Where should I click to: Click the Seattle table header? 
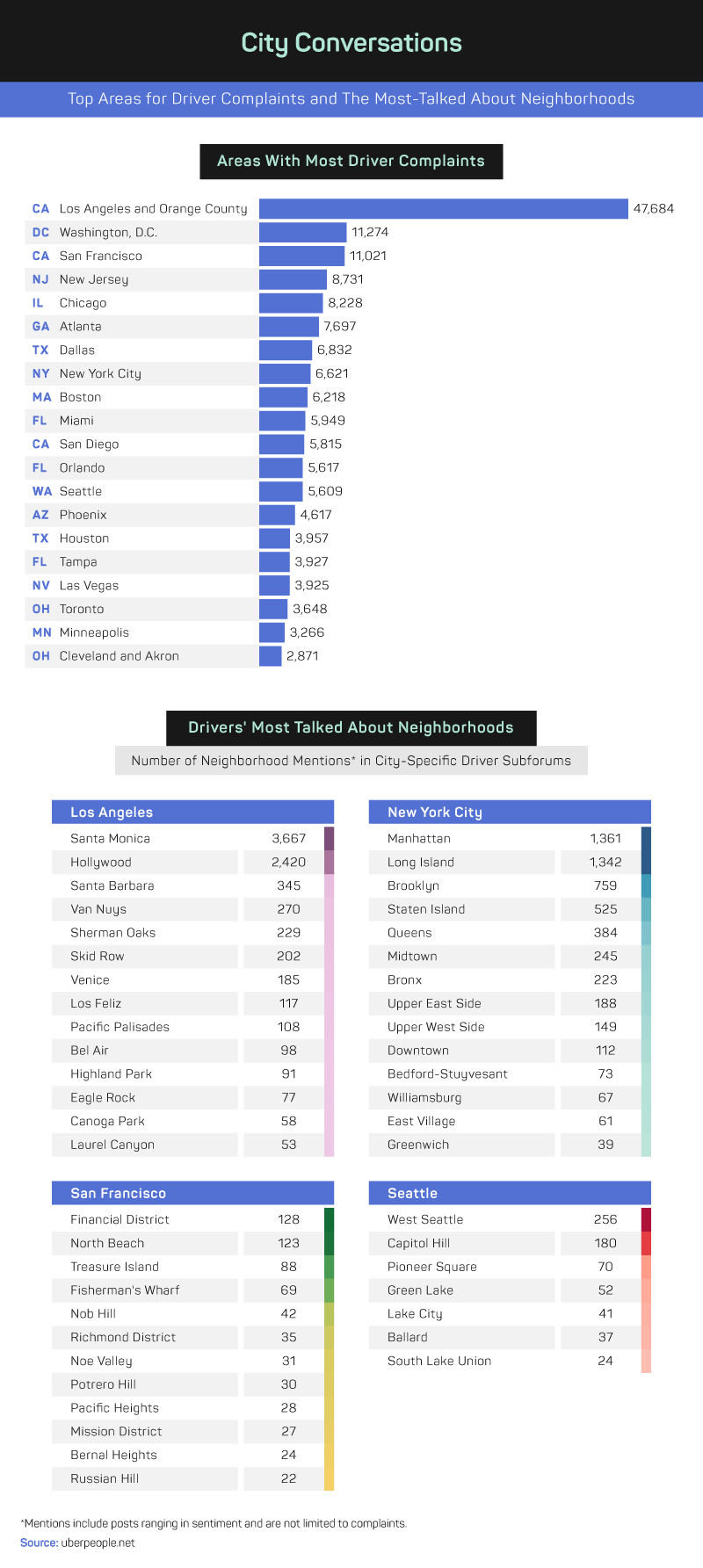(510, 1193)
